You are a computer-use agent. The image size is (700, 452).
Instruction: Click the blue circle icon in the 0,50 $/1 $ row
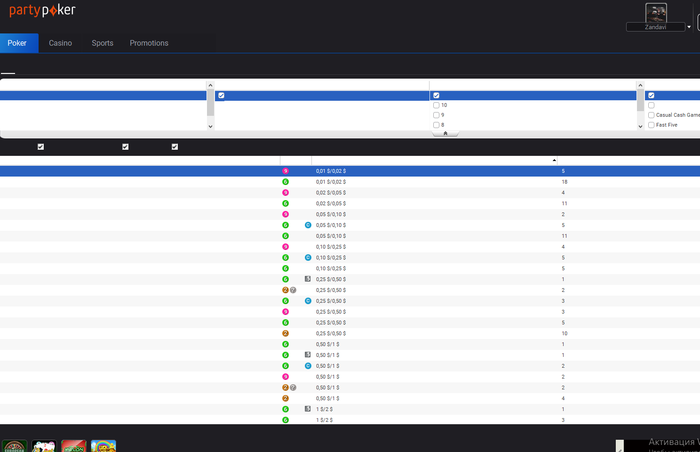[308, 366]
